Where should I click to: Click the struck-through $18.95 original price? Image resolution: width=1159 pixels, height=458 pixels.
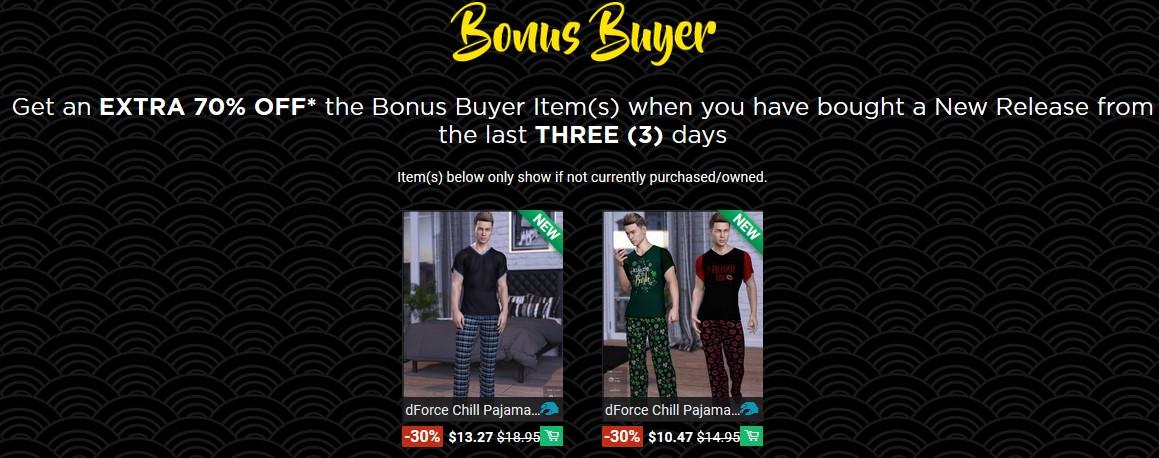[x=518, y=437]
